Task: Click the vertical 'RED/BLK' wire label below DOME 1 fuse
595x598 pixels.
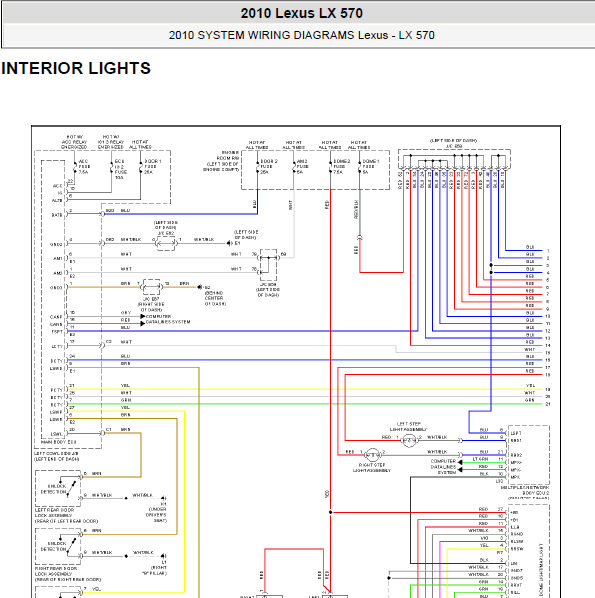Action: (356, 209)
